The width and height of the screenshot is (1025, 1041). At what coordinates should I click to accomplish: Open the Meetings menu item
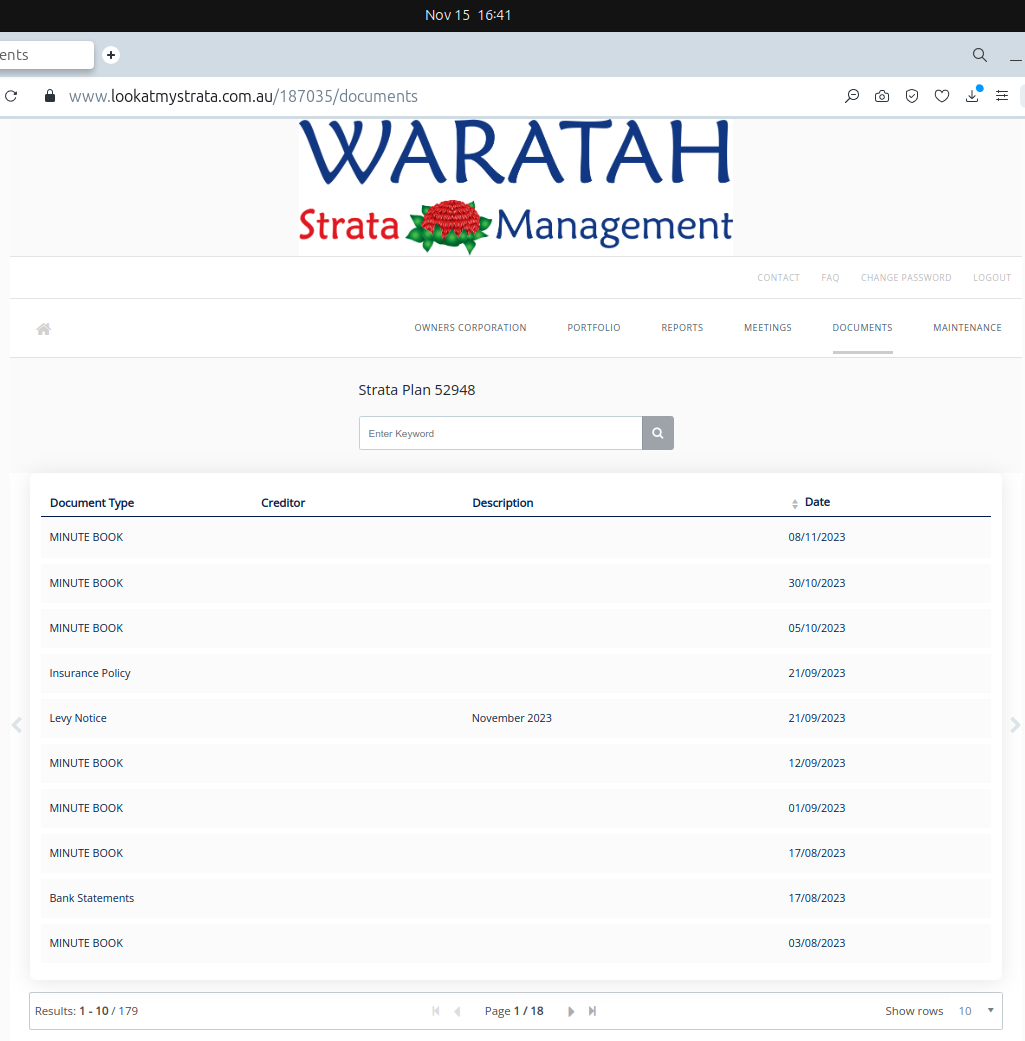[x=767, y=328]
